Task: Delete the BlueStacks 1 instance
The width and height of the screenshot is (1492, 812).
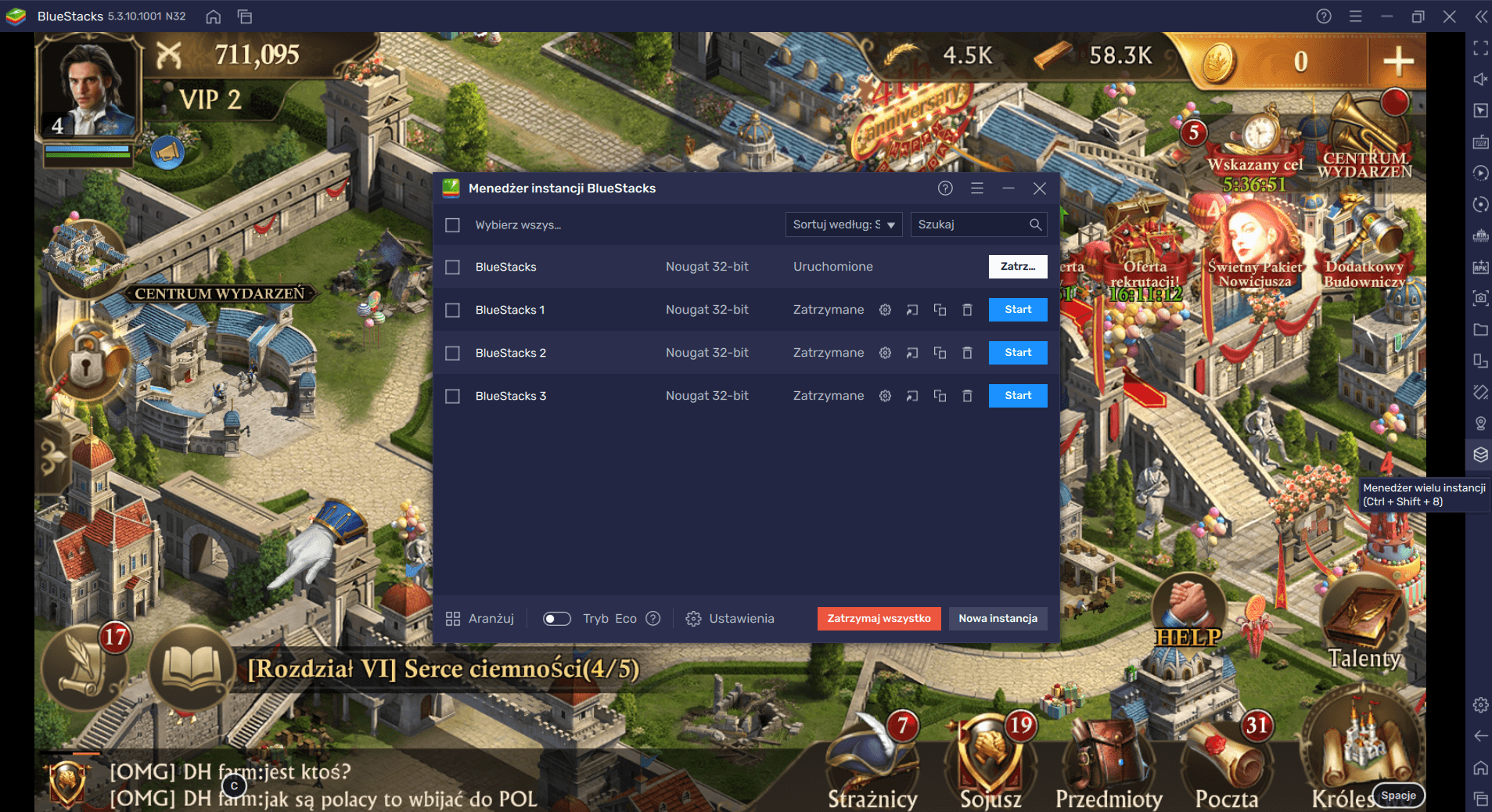Action: (967, 310)
